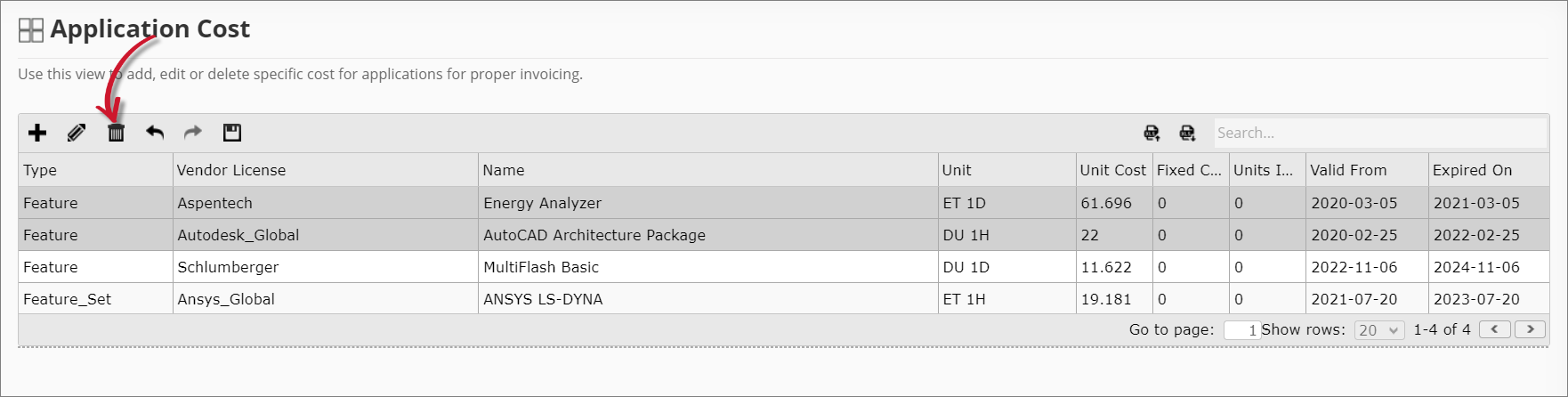
Task: Click the add (plus) cost icon
Action: [37, 133]
